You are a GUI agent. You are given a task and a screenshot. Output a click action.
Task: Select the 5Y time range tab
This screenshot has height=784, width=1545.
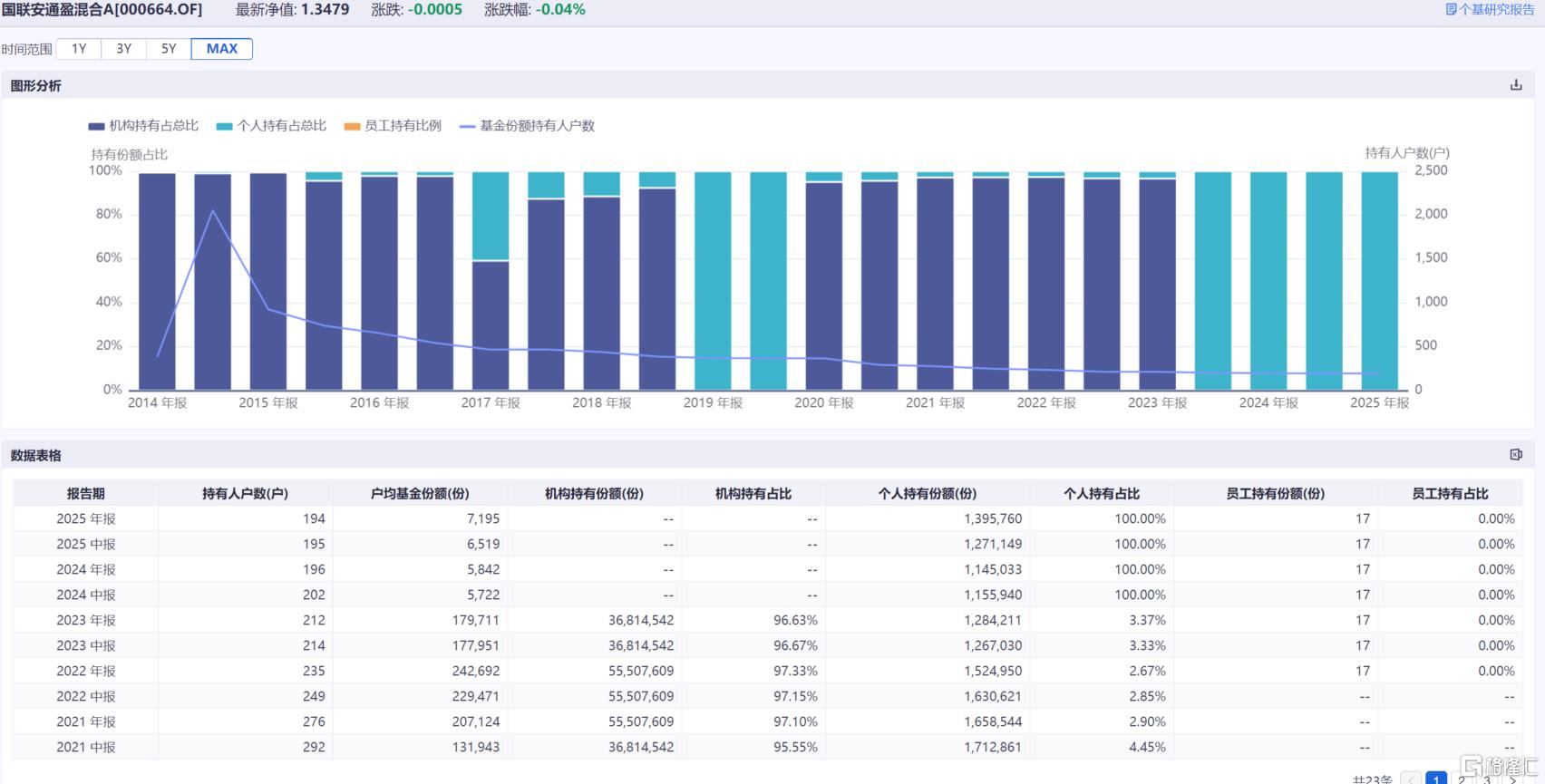coord(169,49)
